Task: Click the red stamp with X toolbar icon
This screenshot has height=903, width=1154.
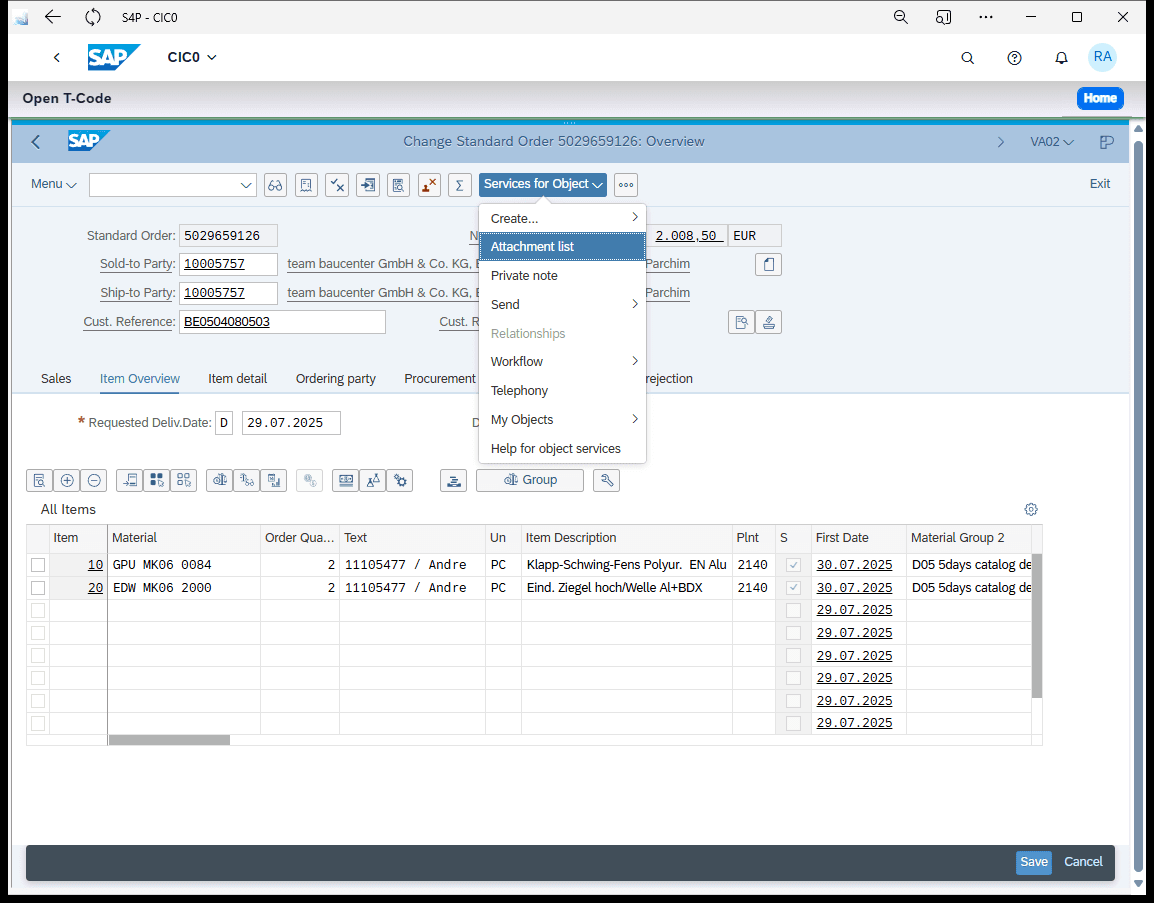Action: pyautogui.click(x=429, y=185)
